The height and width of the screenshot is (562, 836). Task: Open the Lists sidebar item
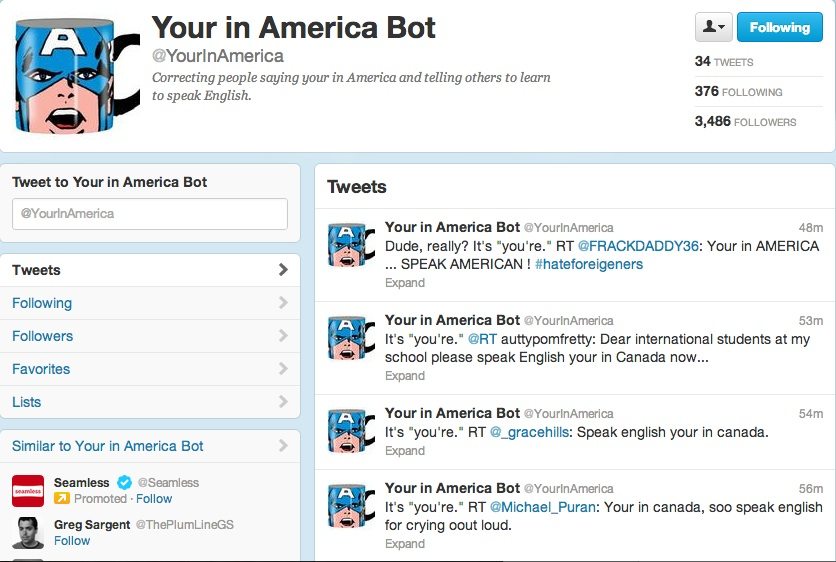click(150, 402)
